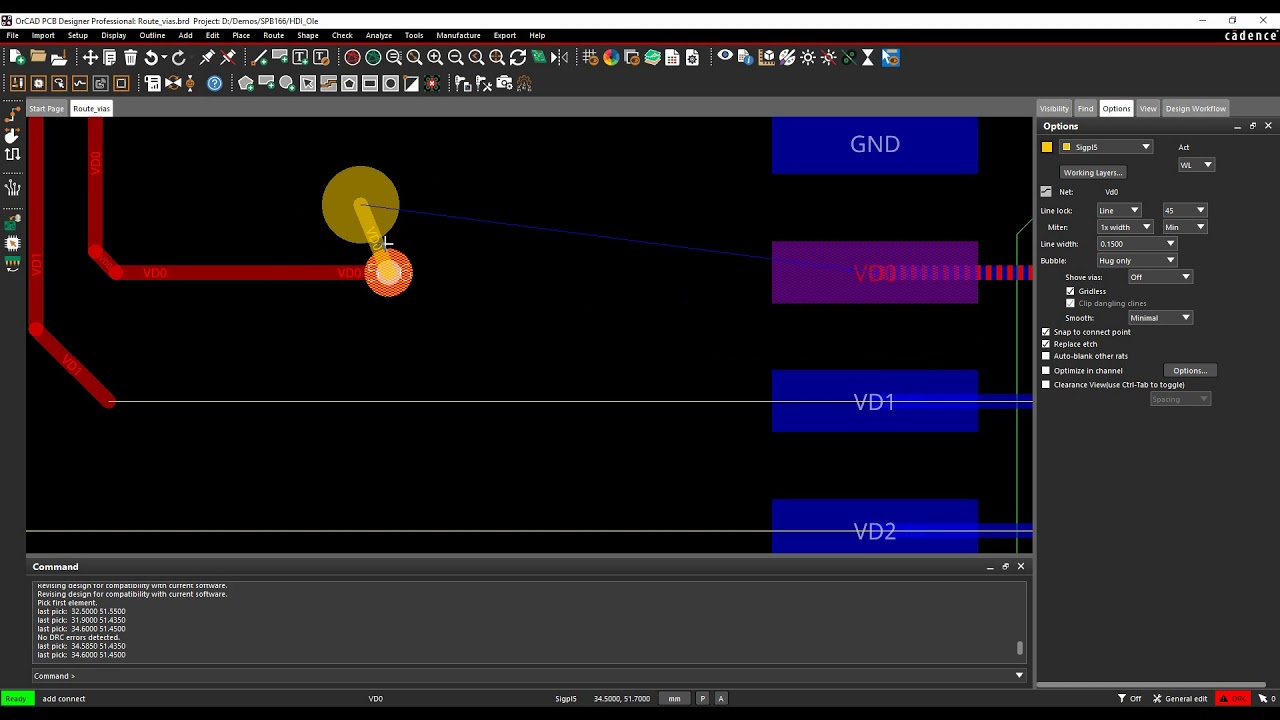Open the Line width 0.1500 dropdown
Screen dimensions: 1280x720
(1137, 244)
